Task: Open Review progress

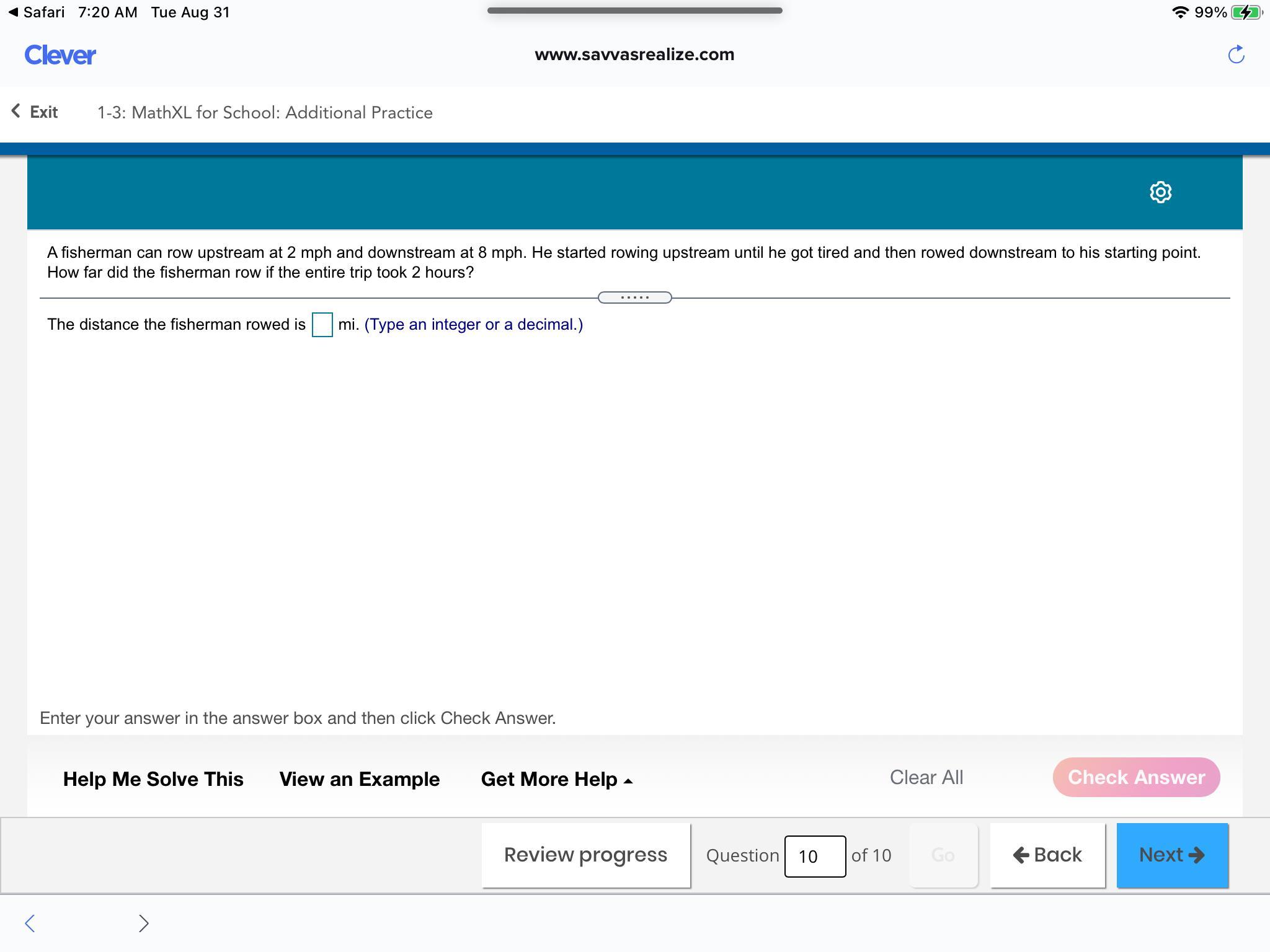Action: click(x=585, y=855)
